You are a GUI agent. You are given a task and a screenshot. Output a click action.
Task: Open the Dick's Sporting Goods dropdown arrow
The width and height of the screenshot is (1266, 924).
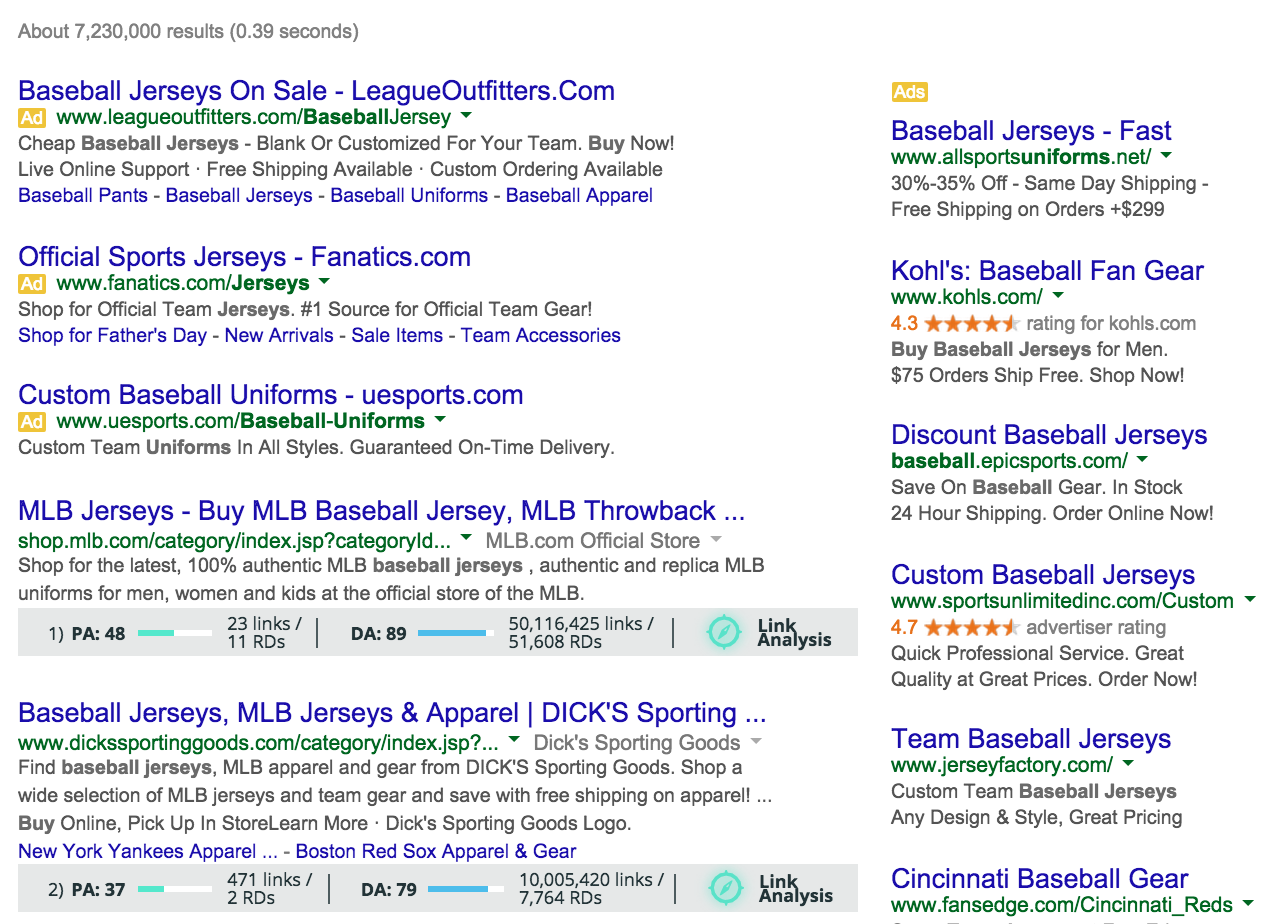coord(756,742)
